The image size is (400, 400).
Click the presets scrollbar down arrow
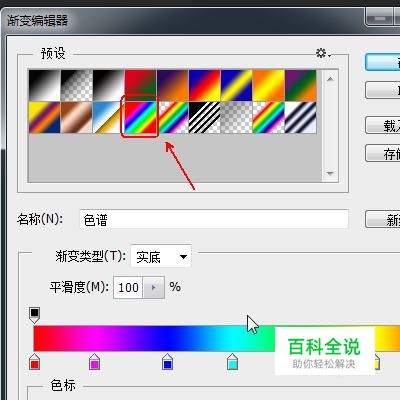tap(330, 173)
